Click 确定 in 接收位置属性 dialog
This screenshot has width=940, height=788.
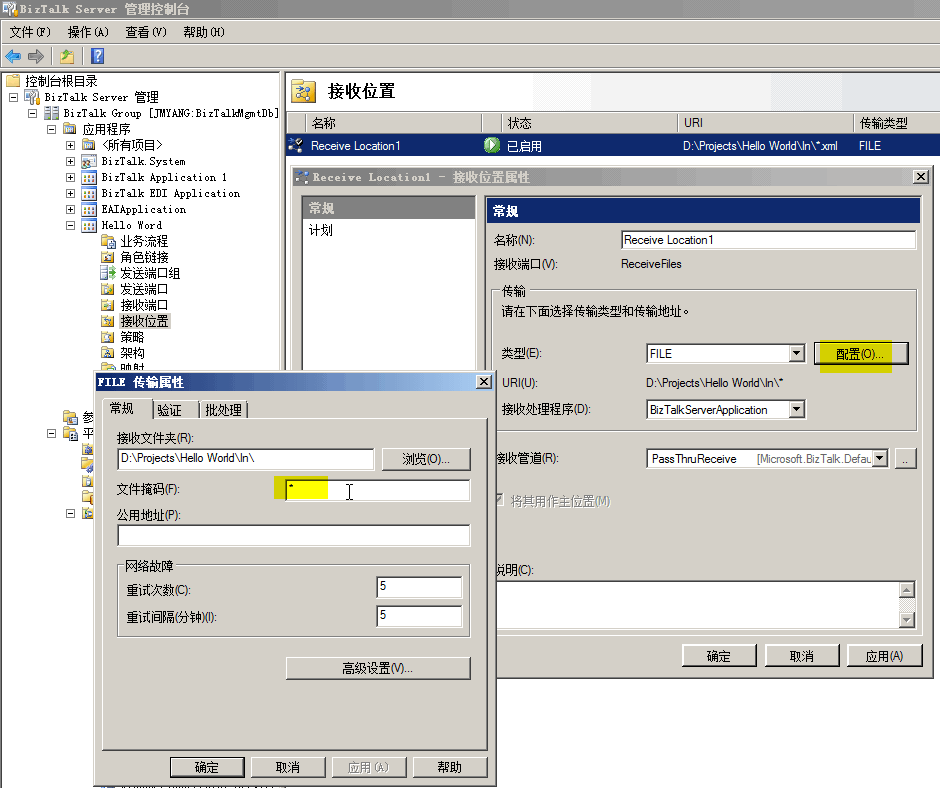(719, 656)
